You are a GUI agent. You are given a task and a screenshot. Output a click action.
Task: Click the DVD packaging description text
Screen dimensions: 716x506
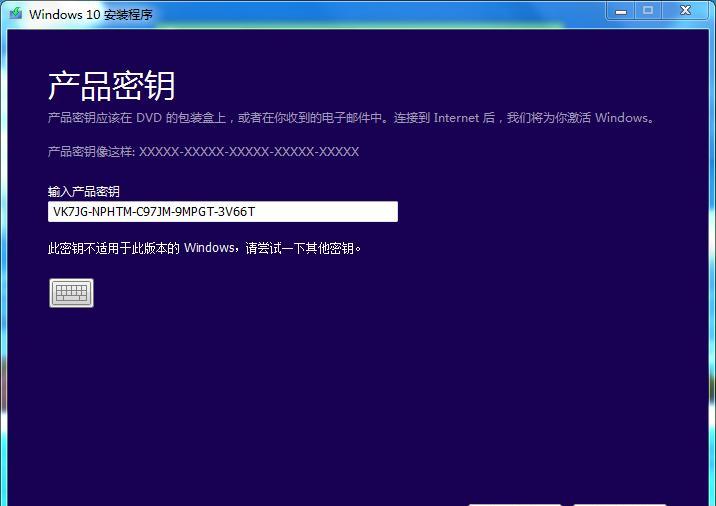point(351,118)
